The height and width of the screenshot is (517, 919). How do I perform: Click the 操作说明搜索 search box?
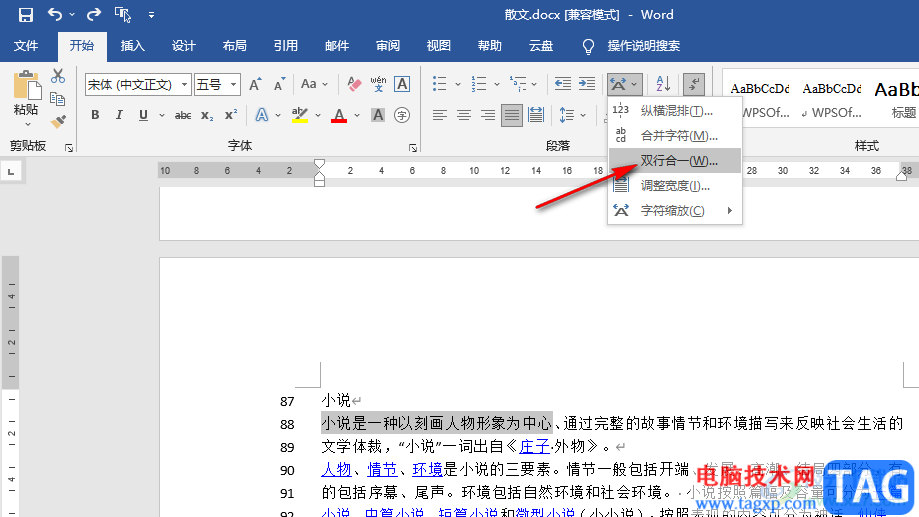(x=644, y=46)
